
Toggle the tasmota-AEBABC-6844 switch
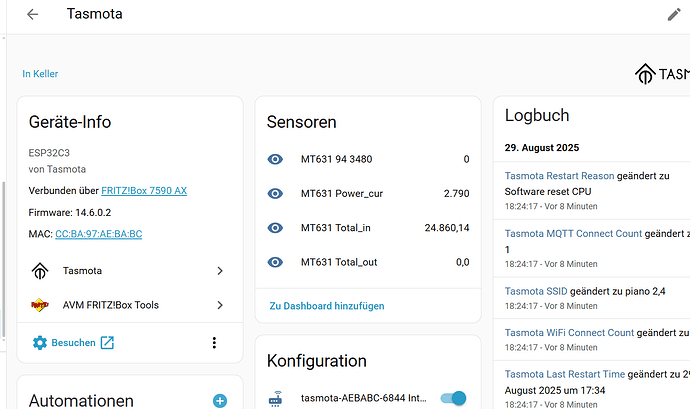452,398
